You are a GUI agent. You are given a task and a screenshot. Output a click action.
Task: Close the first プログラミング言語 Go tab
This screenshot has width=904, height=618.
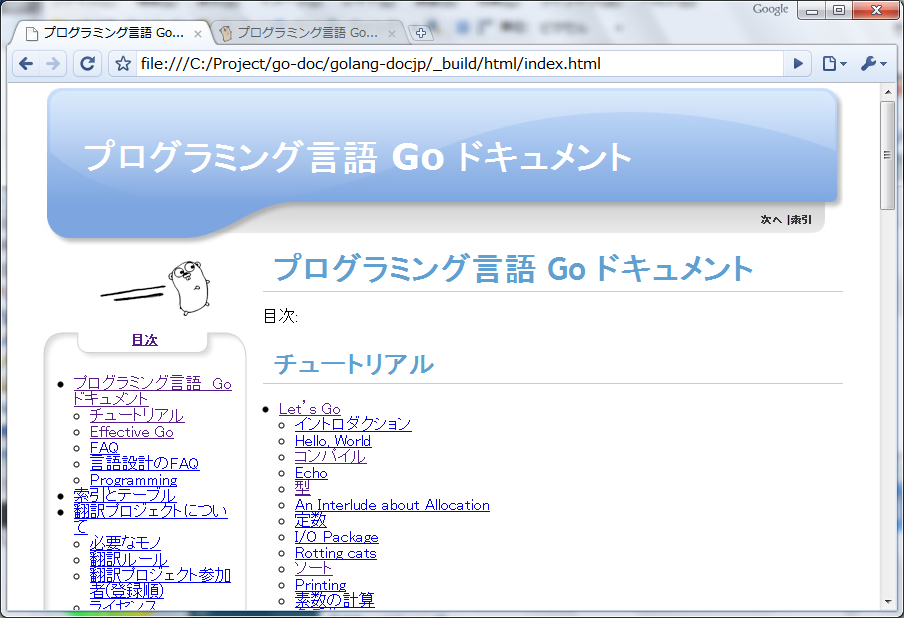pyautogui.click(x=198, y=34)
